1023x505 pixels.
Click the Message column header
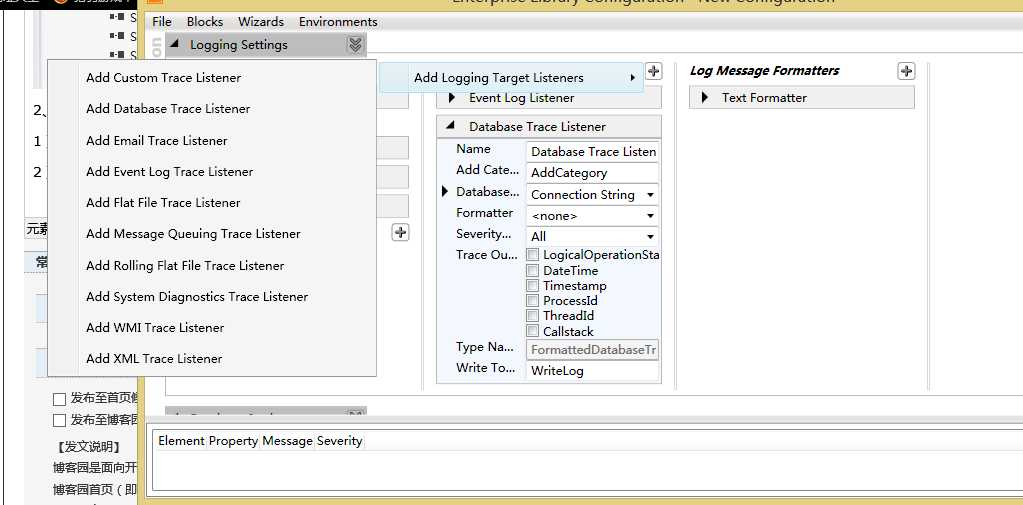pyautogui.click(x=287, y=441)
